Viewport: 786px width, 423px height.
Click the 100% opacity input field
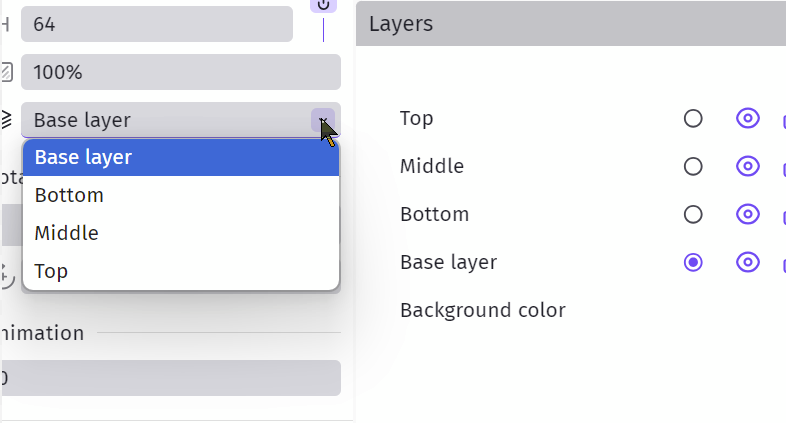[180, 72]
